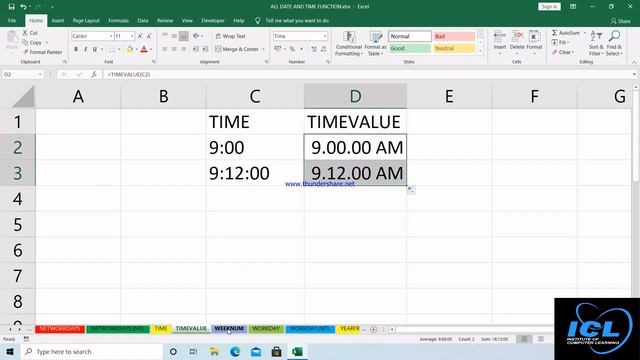Click the Insert Function fx icon
Viewport: 640px width, 360px height.
coord(94,74)
